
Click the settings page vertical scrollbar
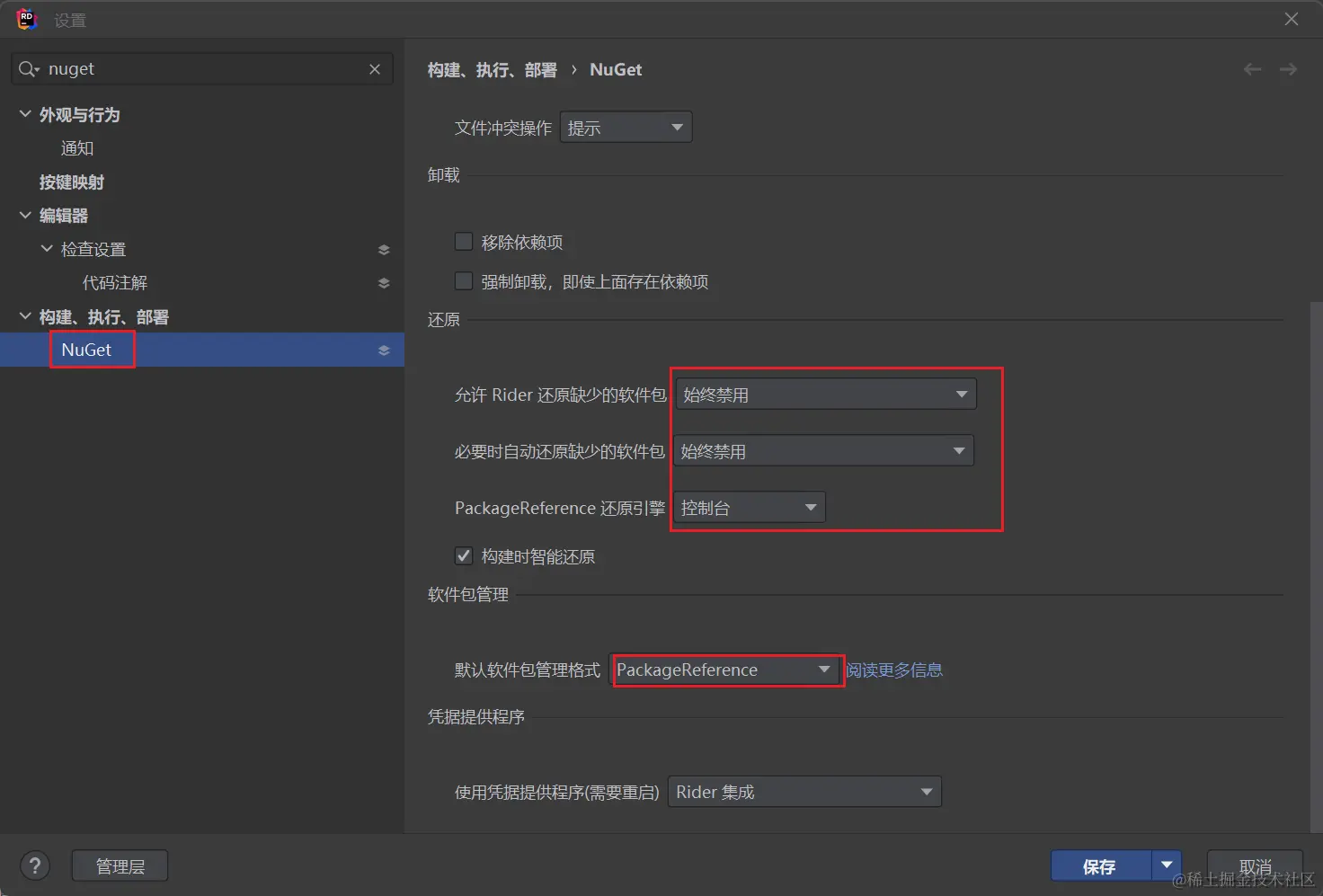coord(1316,566)
